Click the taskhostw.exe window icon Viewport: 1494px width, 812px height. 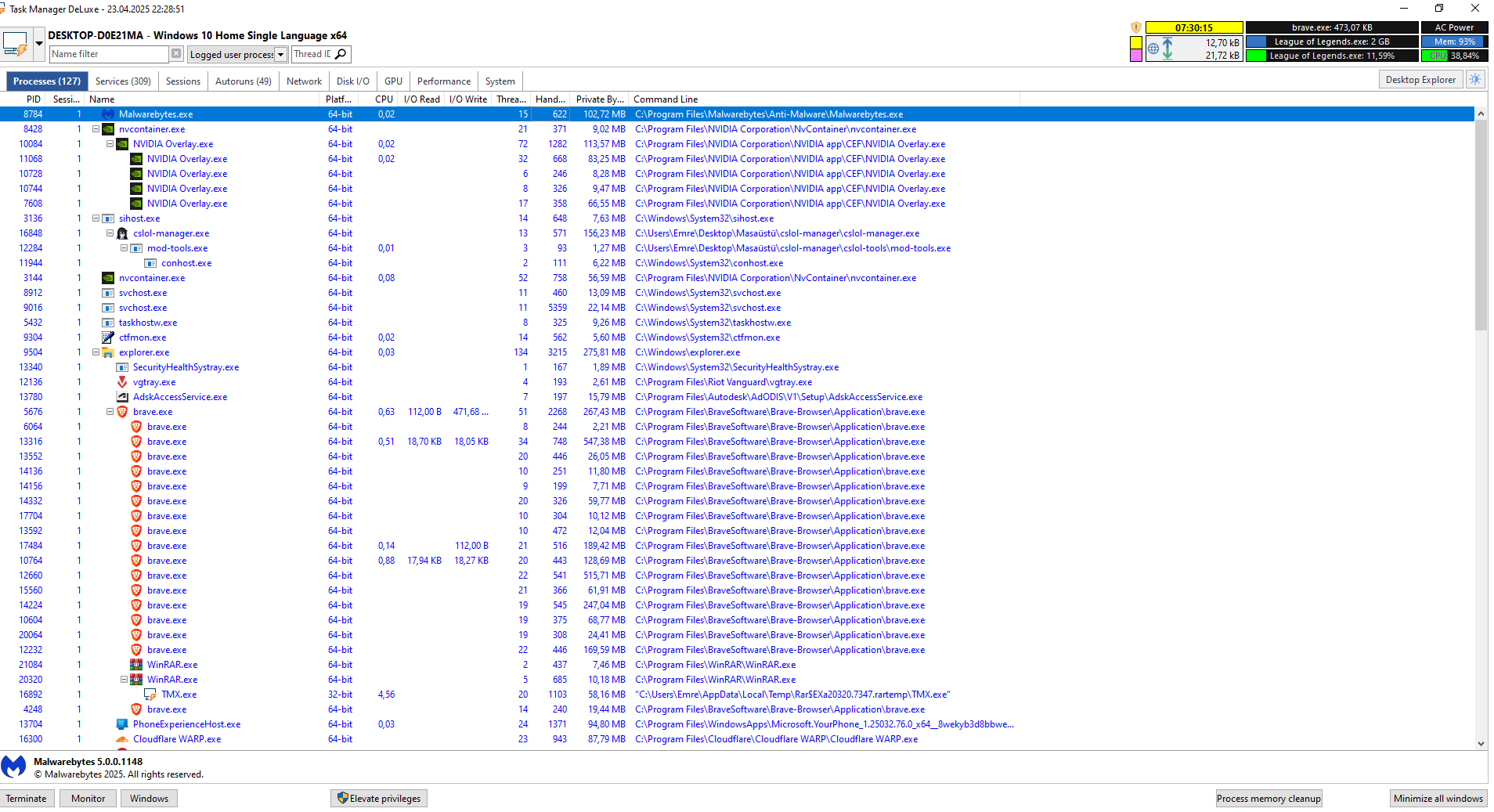(108, 323)
